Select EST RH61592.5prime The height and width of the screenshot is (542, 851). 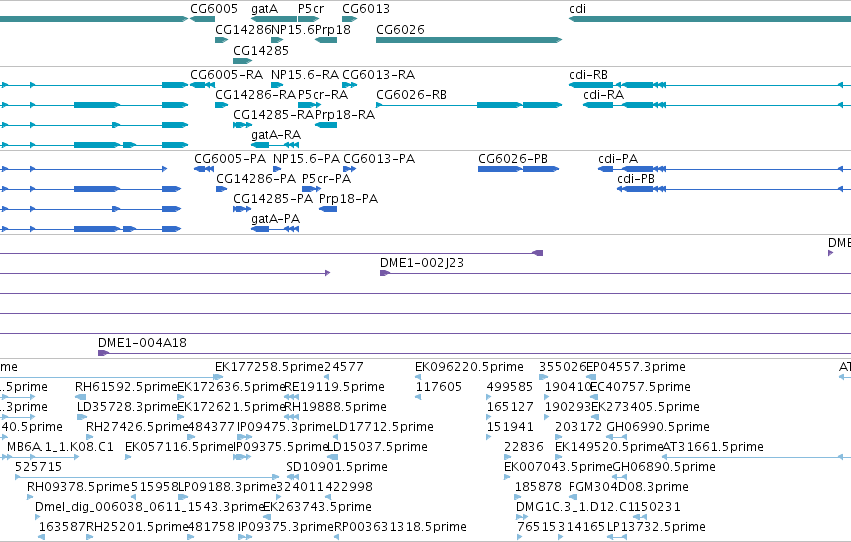pos(126,387)
